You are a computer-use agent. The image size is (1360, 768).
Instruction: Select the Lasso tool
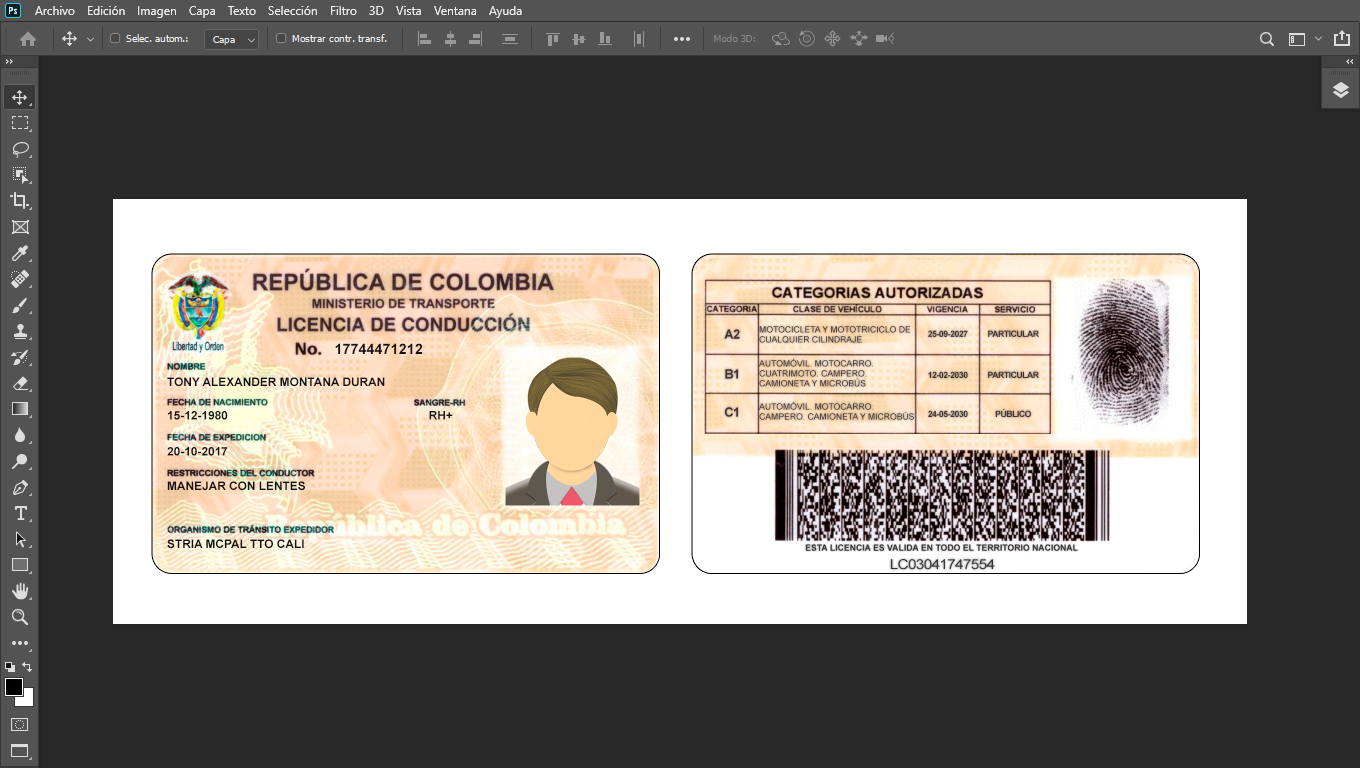20,149
